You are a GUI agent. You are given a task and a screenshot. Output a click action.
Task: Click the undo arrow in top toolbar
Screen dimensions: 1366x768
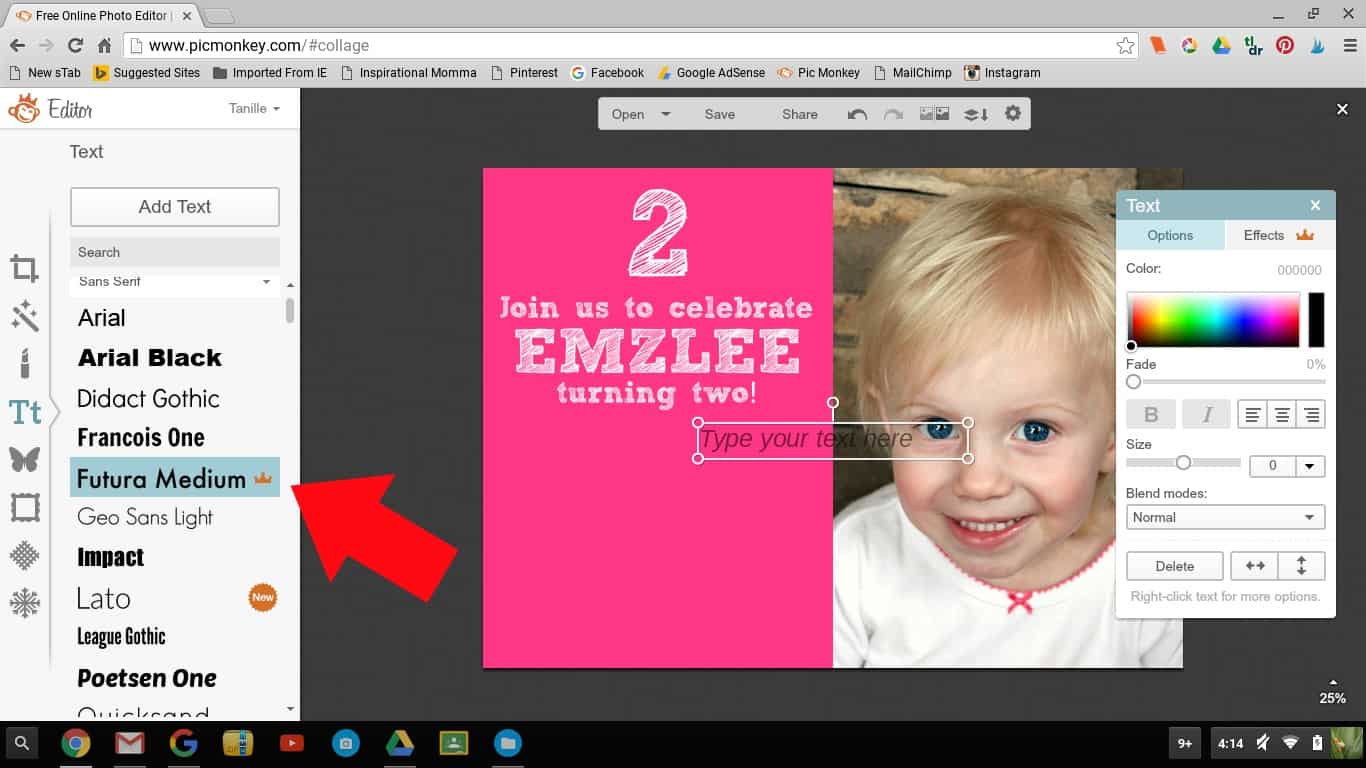click(x=857, y=114)
